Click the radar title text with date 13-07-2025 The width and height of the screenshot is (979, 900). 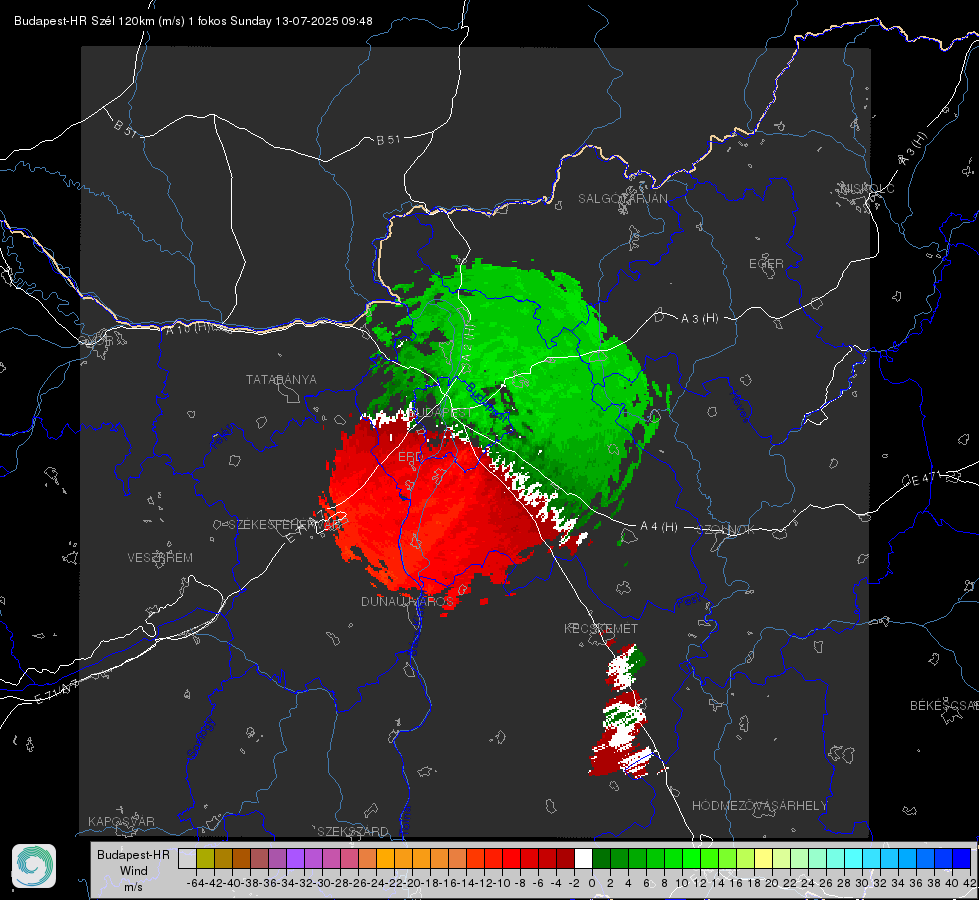[194, 21]
